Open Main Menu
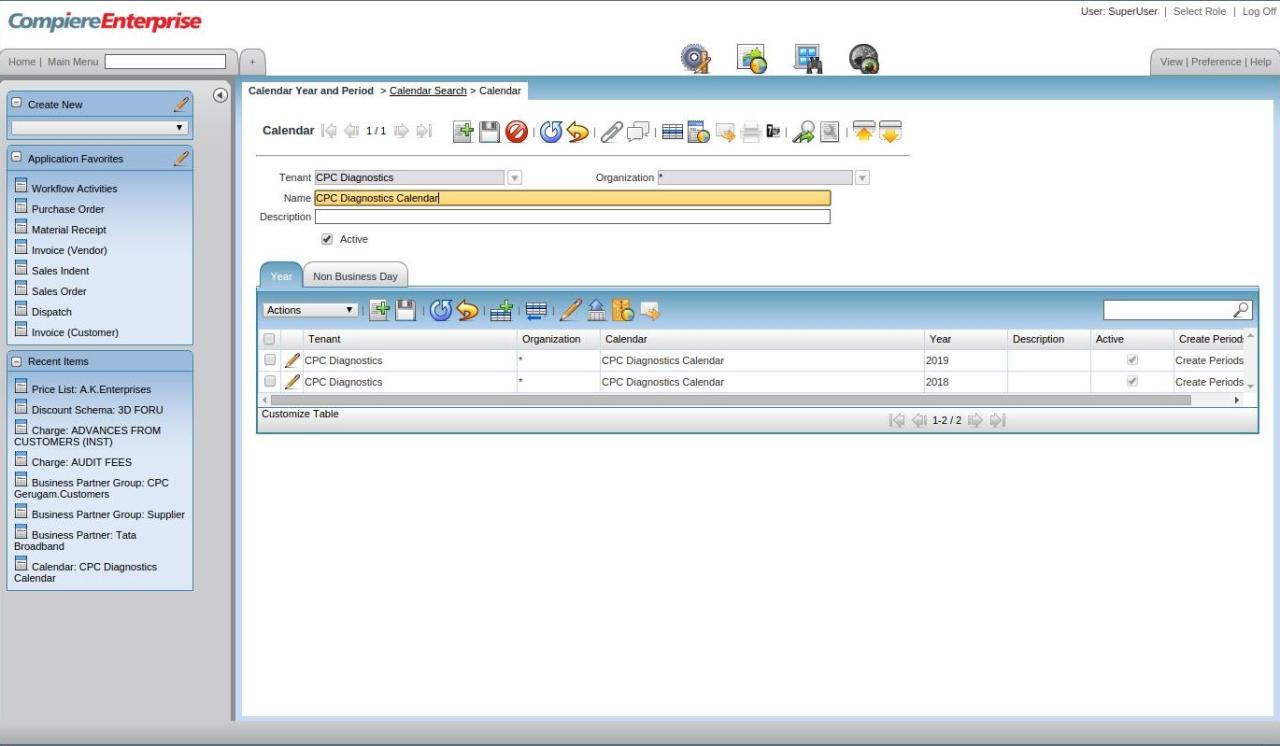 [73, 62]
